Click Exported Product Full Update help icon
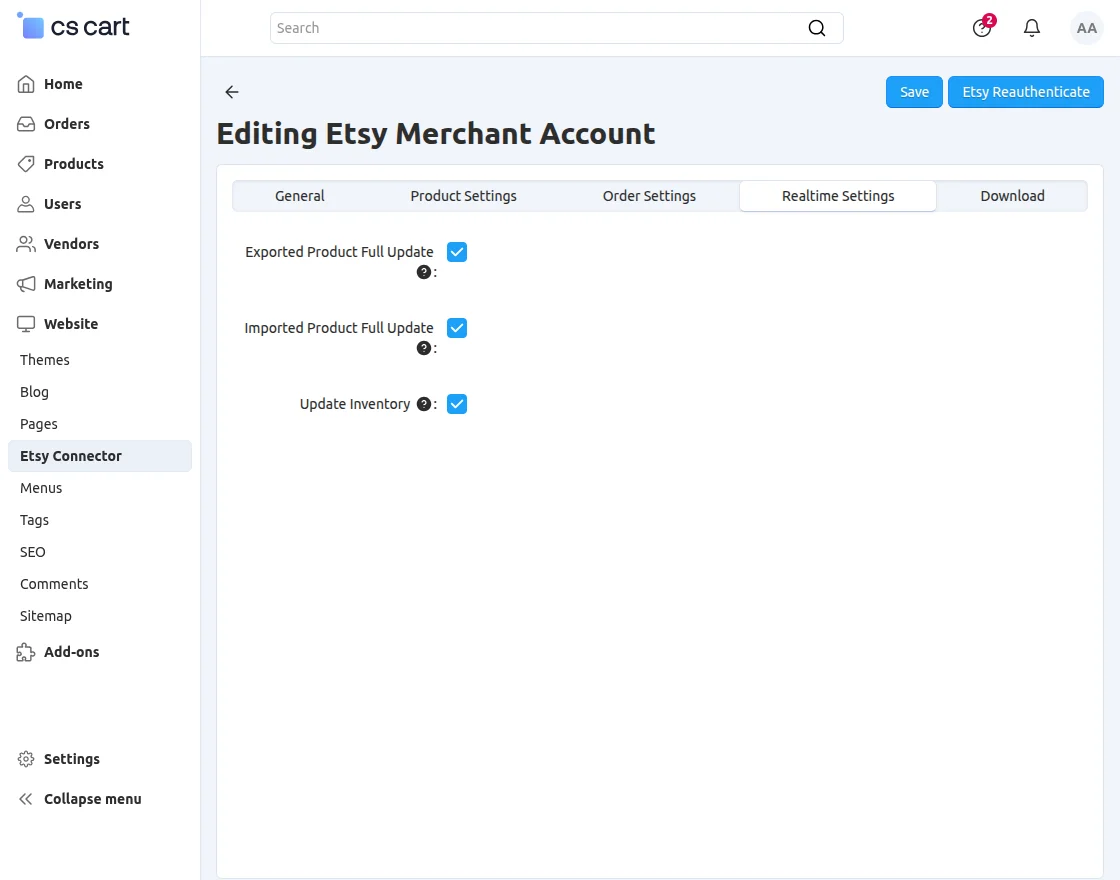Screen dimensions: 1120x880 click(424, 272)
